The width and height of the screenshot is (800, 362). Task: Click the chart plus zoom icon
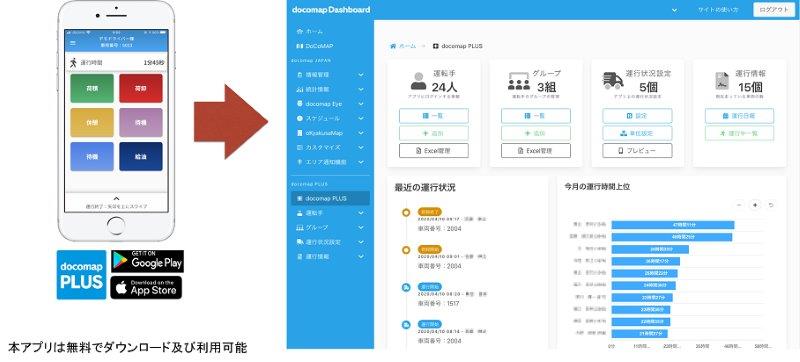(755, 205)
